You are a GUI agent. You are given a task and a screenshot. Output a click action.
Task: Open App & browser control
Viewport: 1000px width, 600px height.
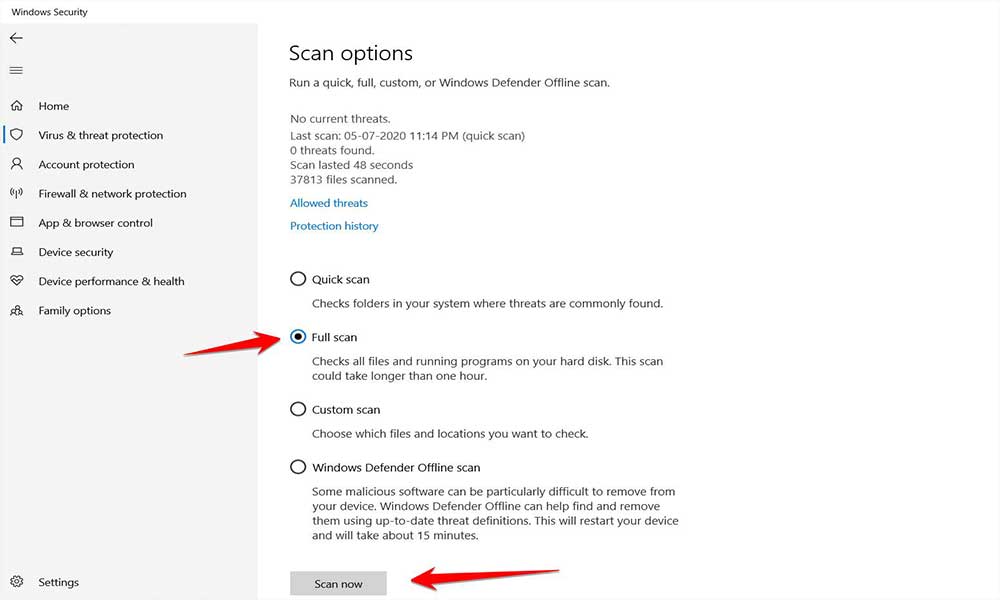click(96, 223)
